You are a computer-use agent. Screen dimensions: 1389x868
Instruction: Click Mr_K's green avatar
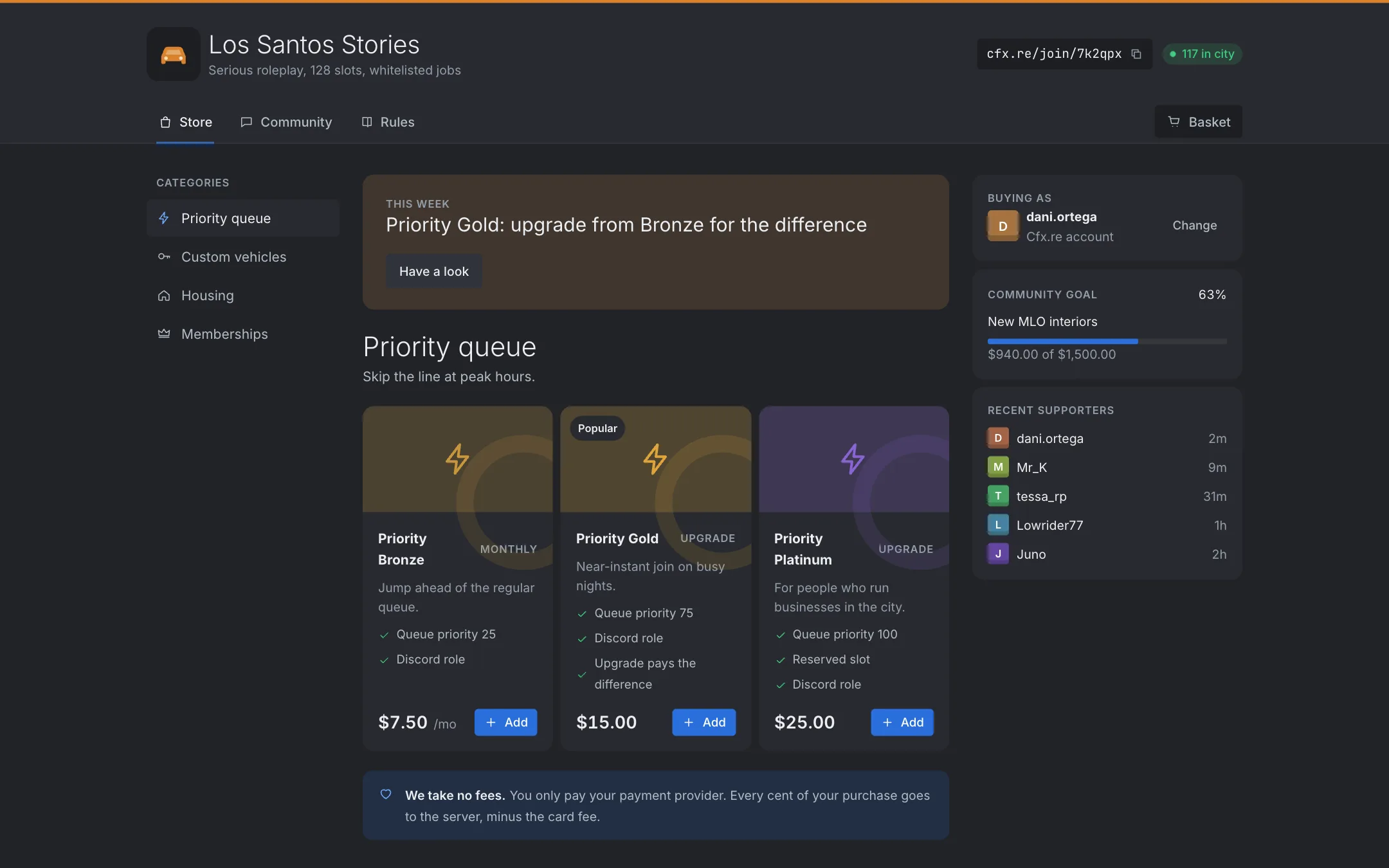point(998,467)
